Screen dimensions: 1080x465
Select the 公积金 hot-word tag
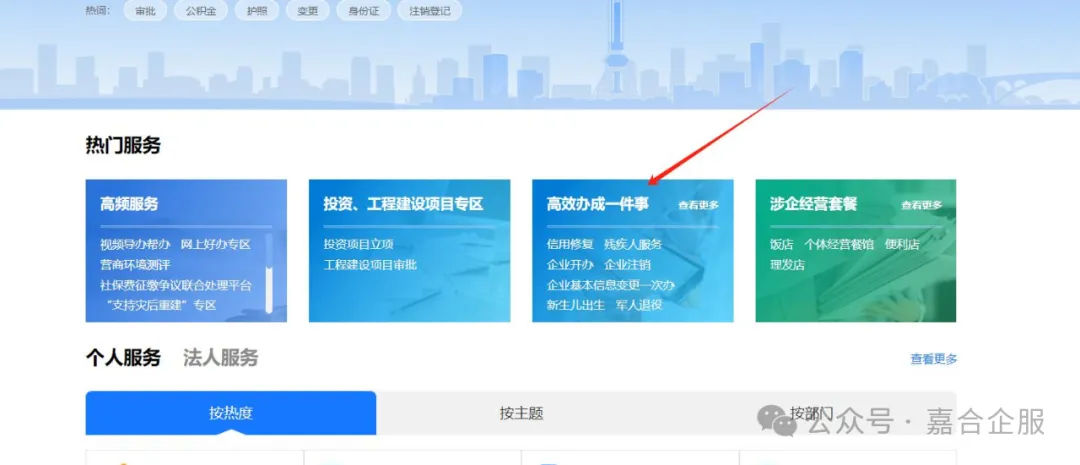[201, 10]
